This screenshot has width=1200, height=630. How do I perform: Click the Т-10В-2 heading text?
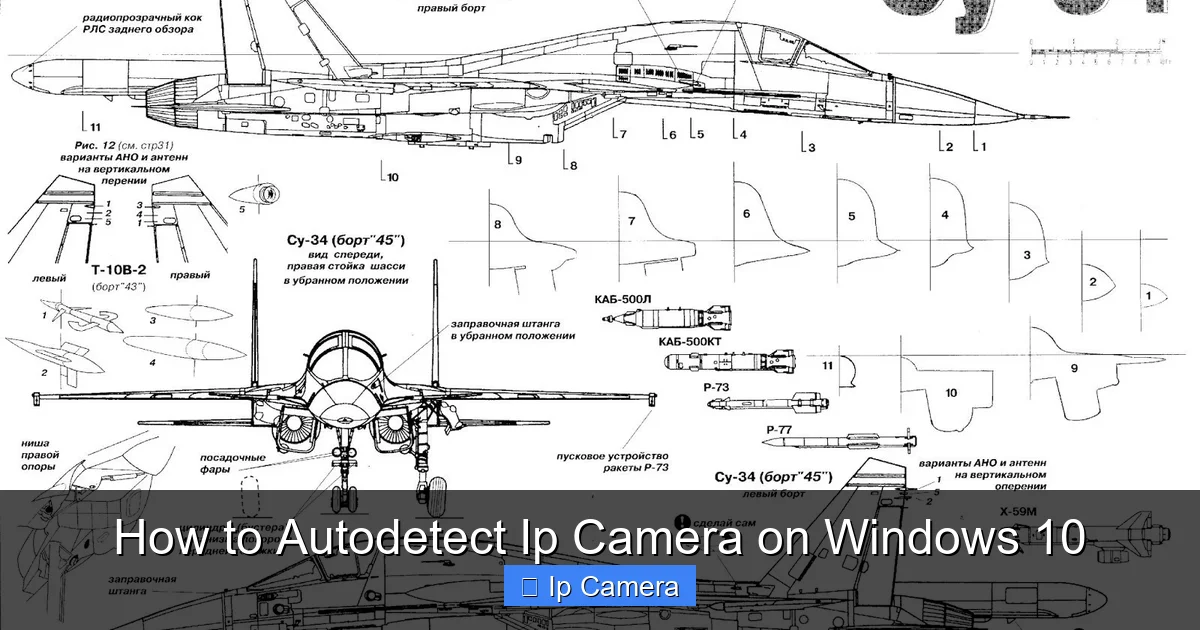coord(118,270)
